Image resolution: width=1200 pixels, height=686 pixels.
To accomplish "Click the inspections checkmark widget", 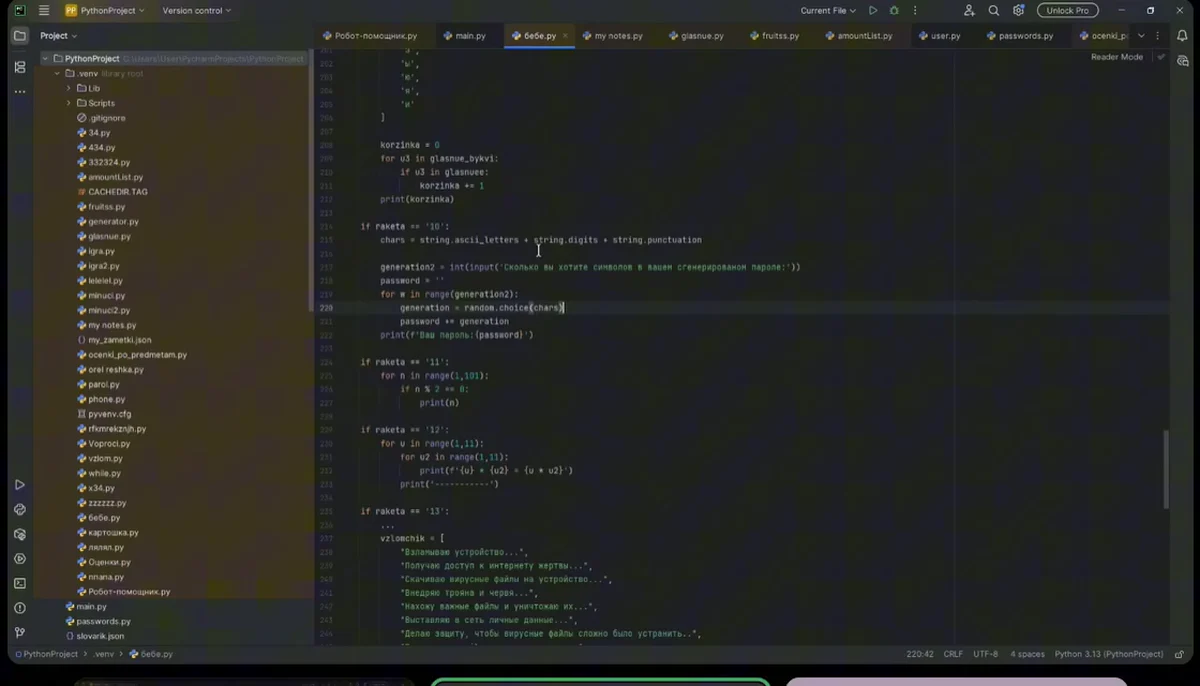I will tap(1161, 57).
